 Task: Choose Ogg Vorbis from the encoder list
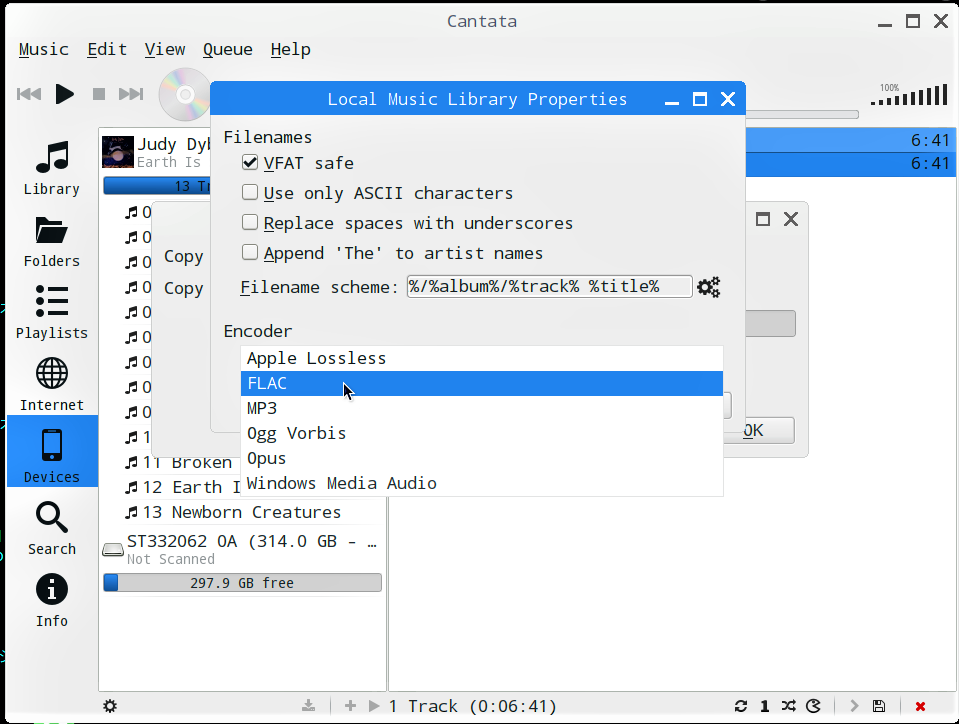coord(482,434)
